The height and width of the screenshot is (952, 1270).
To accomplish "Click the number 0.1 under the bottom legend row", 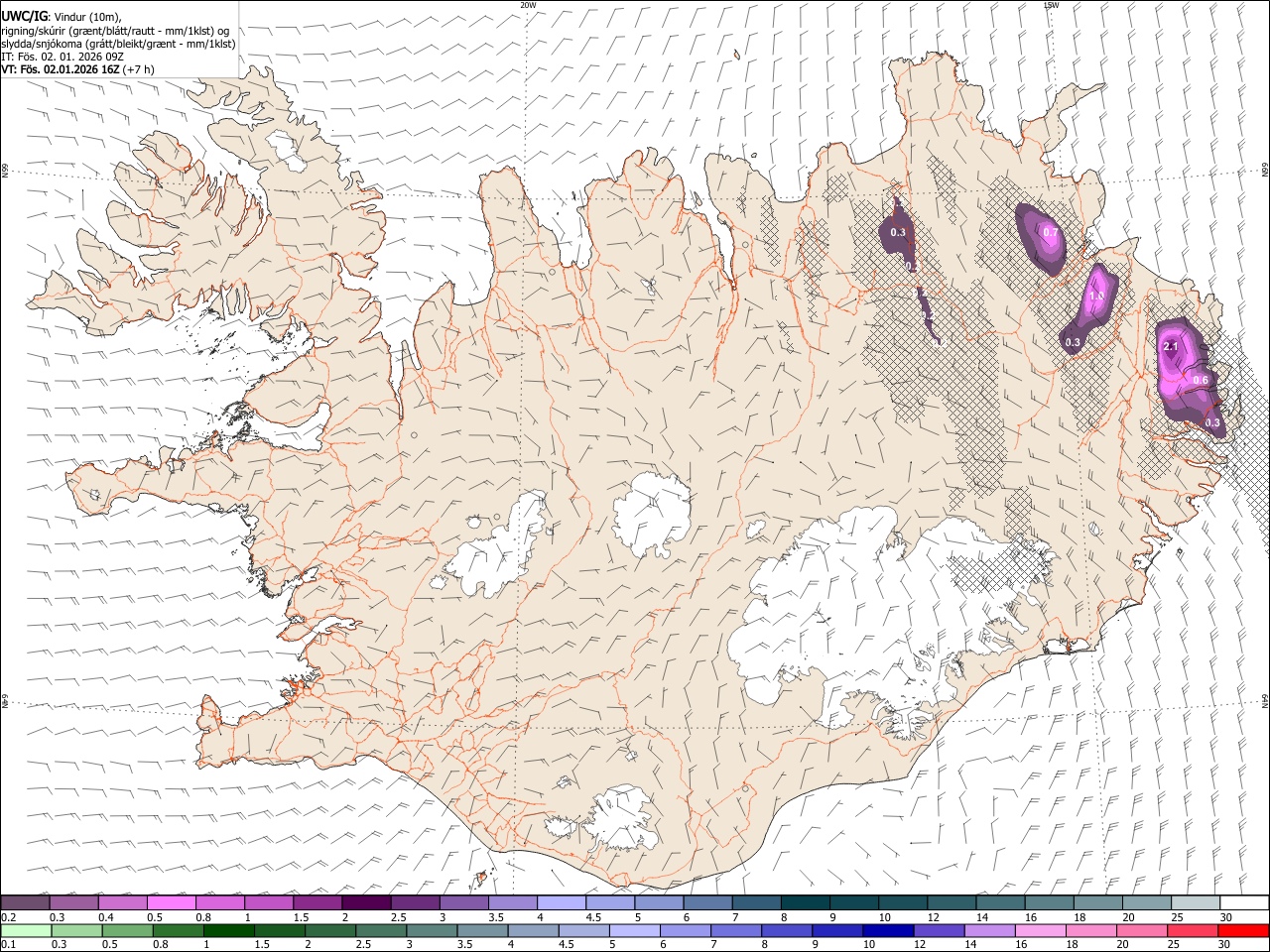I will 8,945.
